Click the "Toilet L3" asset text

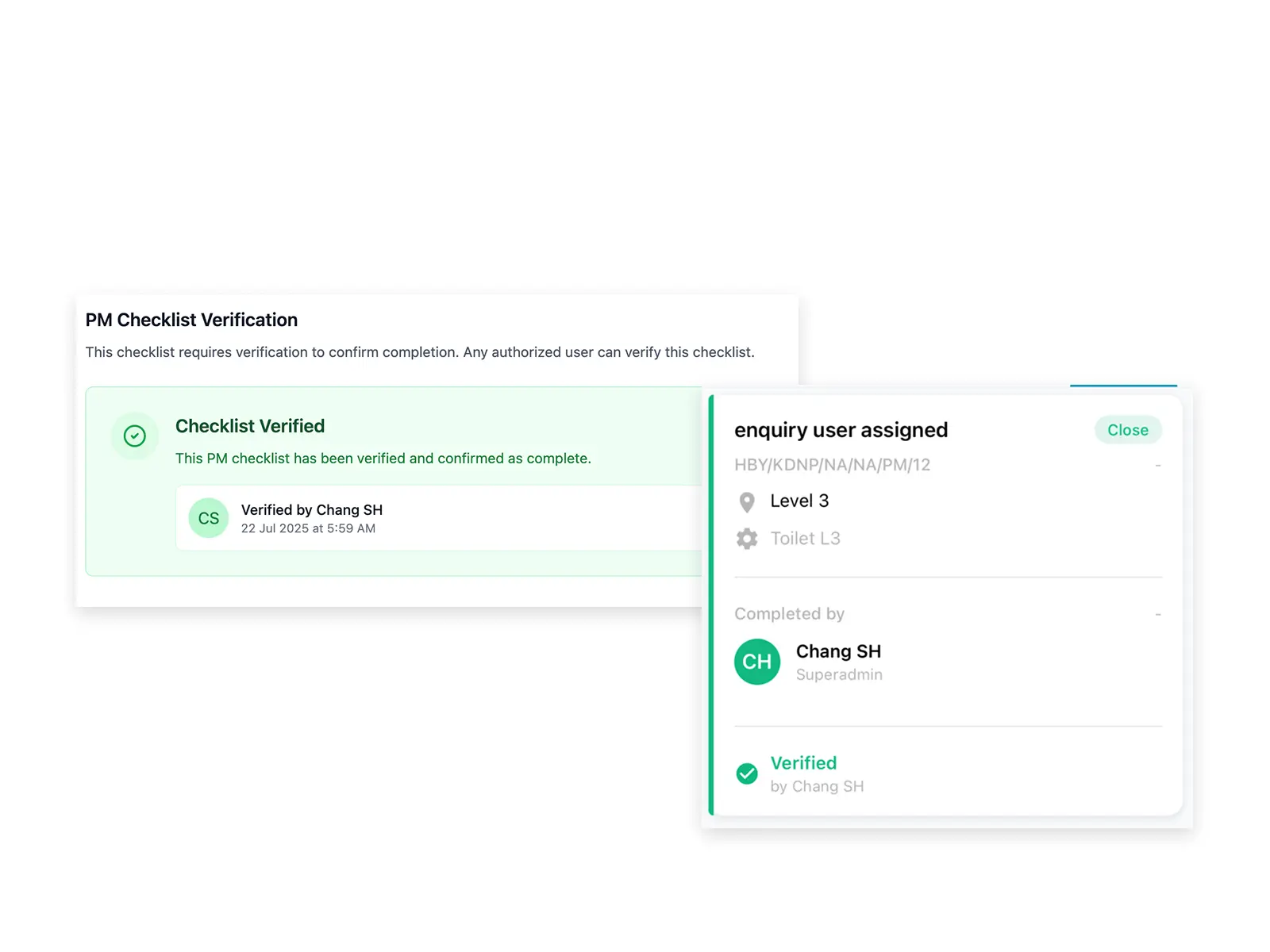point(806,539)
